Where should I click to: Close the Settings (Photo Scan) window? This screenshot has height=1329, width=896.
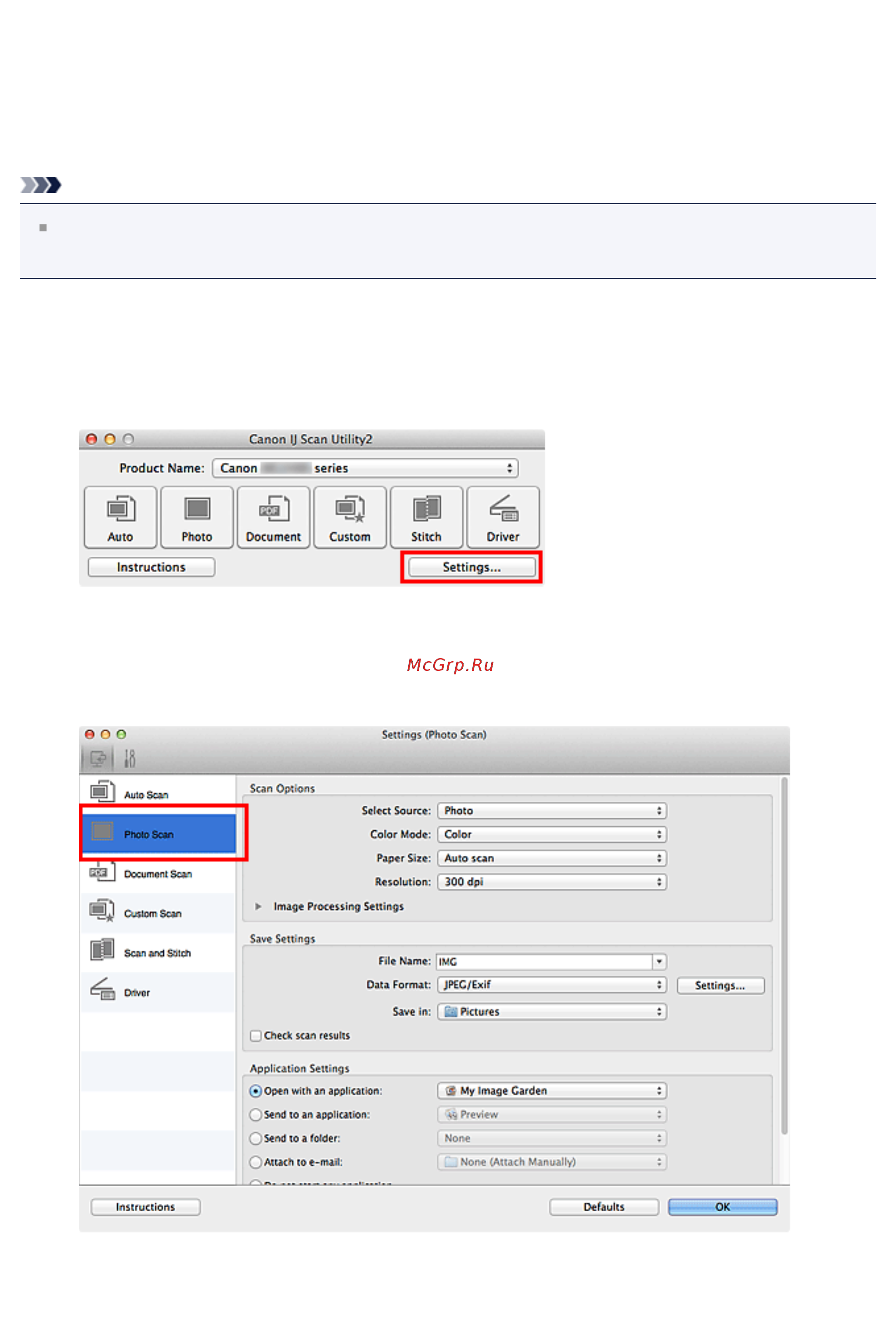tap(89, 734)
